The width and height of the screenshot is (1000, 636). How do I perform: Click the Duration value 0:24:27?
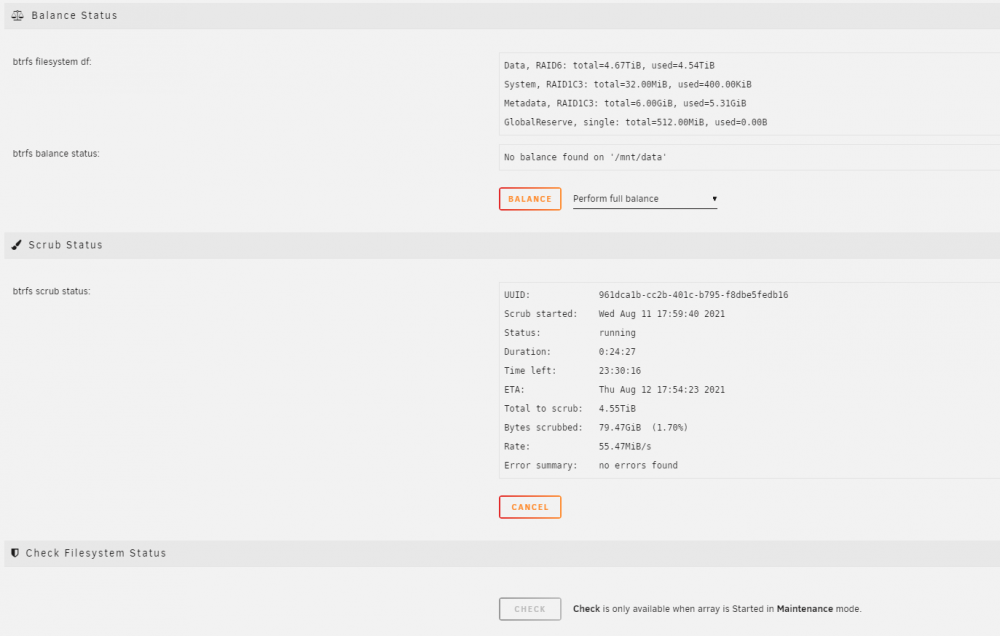pos(617,351)
